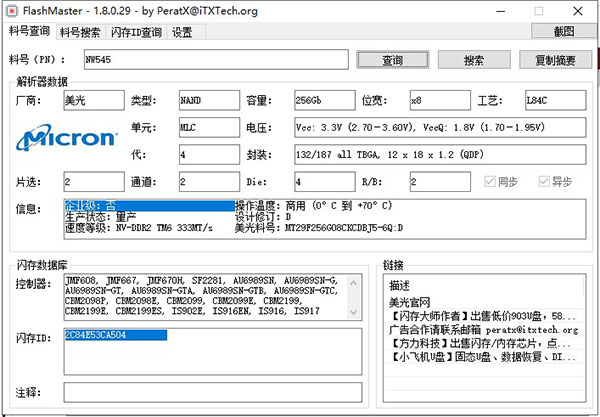600x417 pixels.
Task: Click the 注释 comment field
Action: point(213,392)
